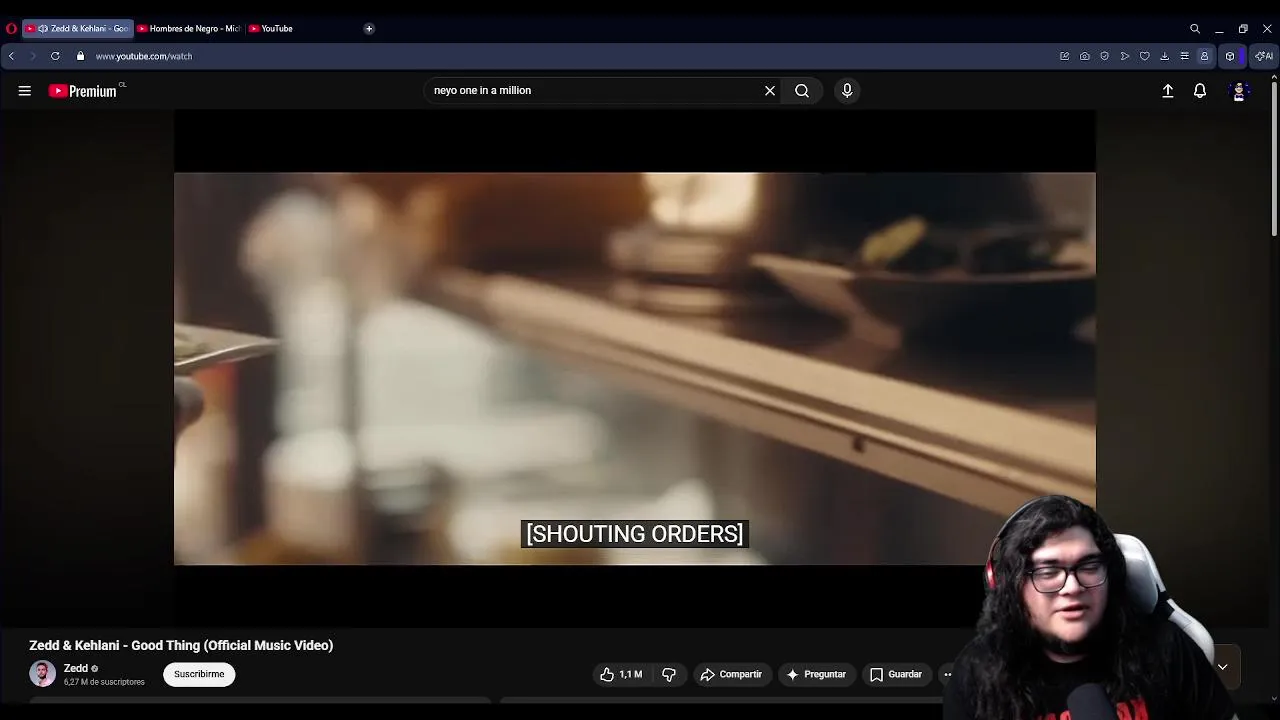1280x720 pixels.
Task: Open the YouTube hamburger guide menu
Action: [25, 91]
